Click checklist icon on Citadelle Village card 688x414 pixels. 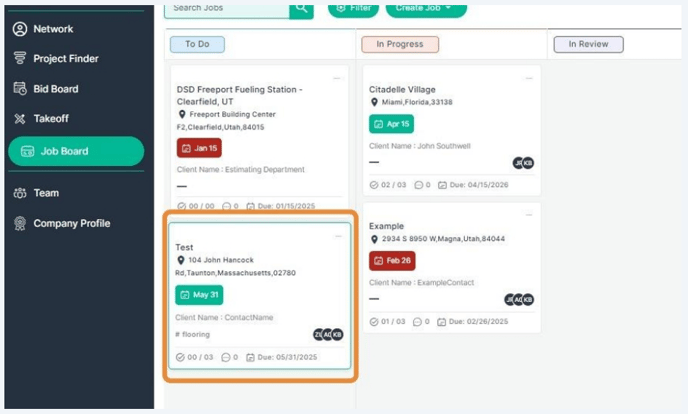(374, 185)
